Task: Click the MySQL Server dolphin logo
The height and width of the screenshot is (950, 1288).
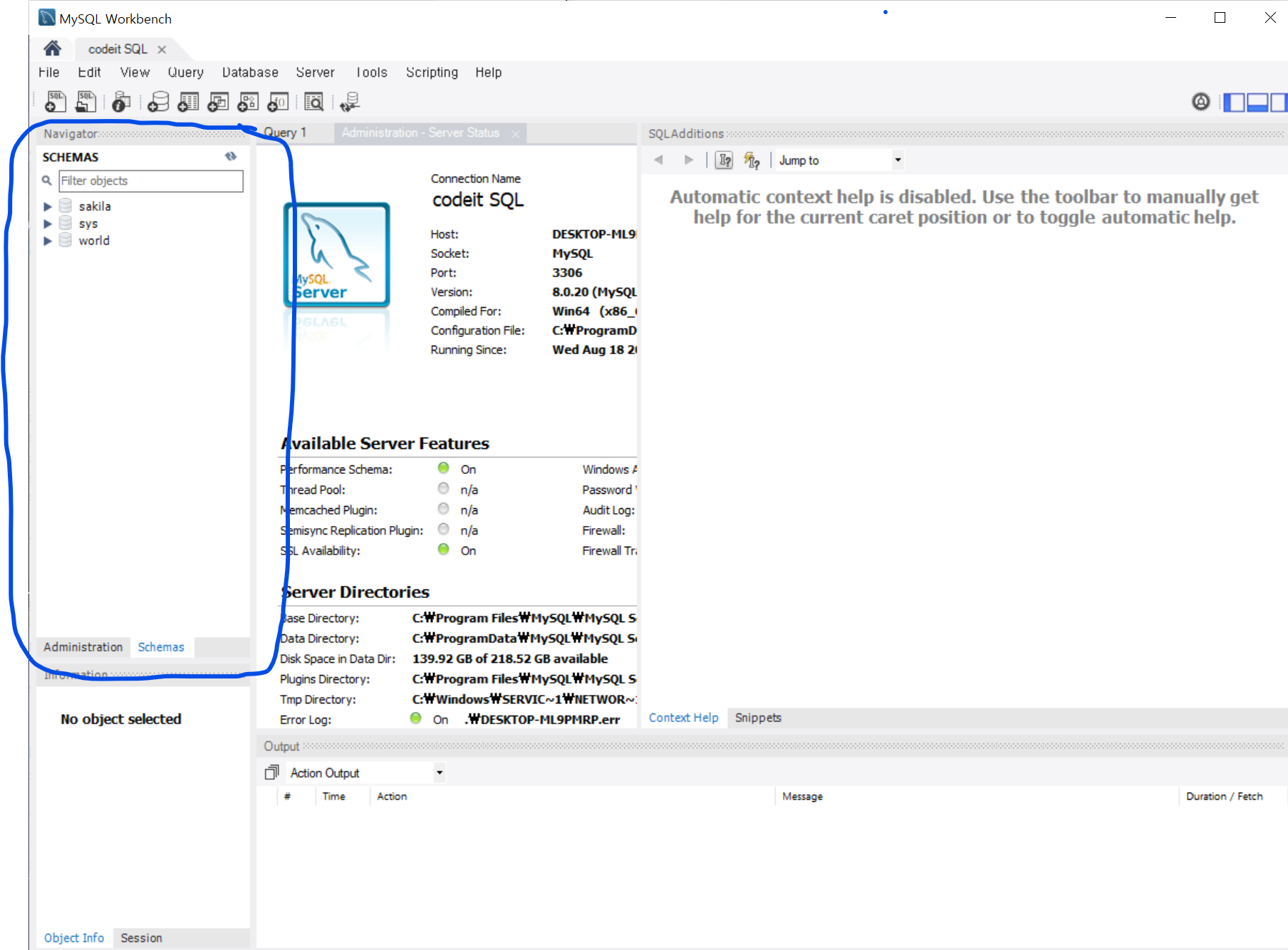Action: pyautogui.click(x=336, y=255)
